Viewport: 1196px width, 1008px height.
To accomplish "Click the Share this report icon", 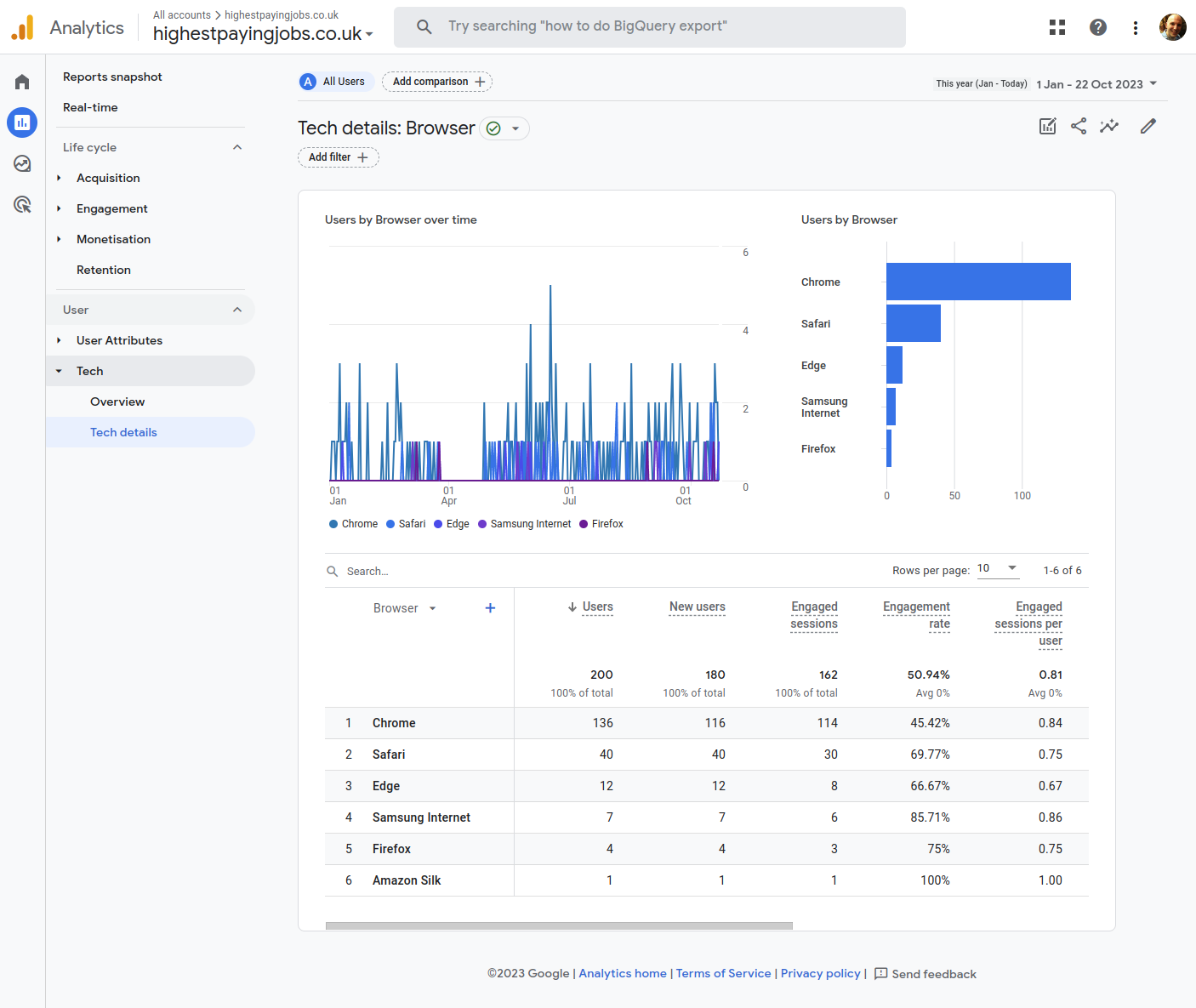I will (1079, 126).
